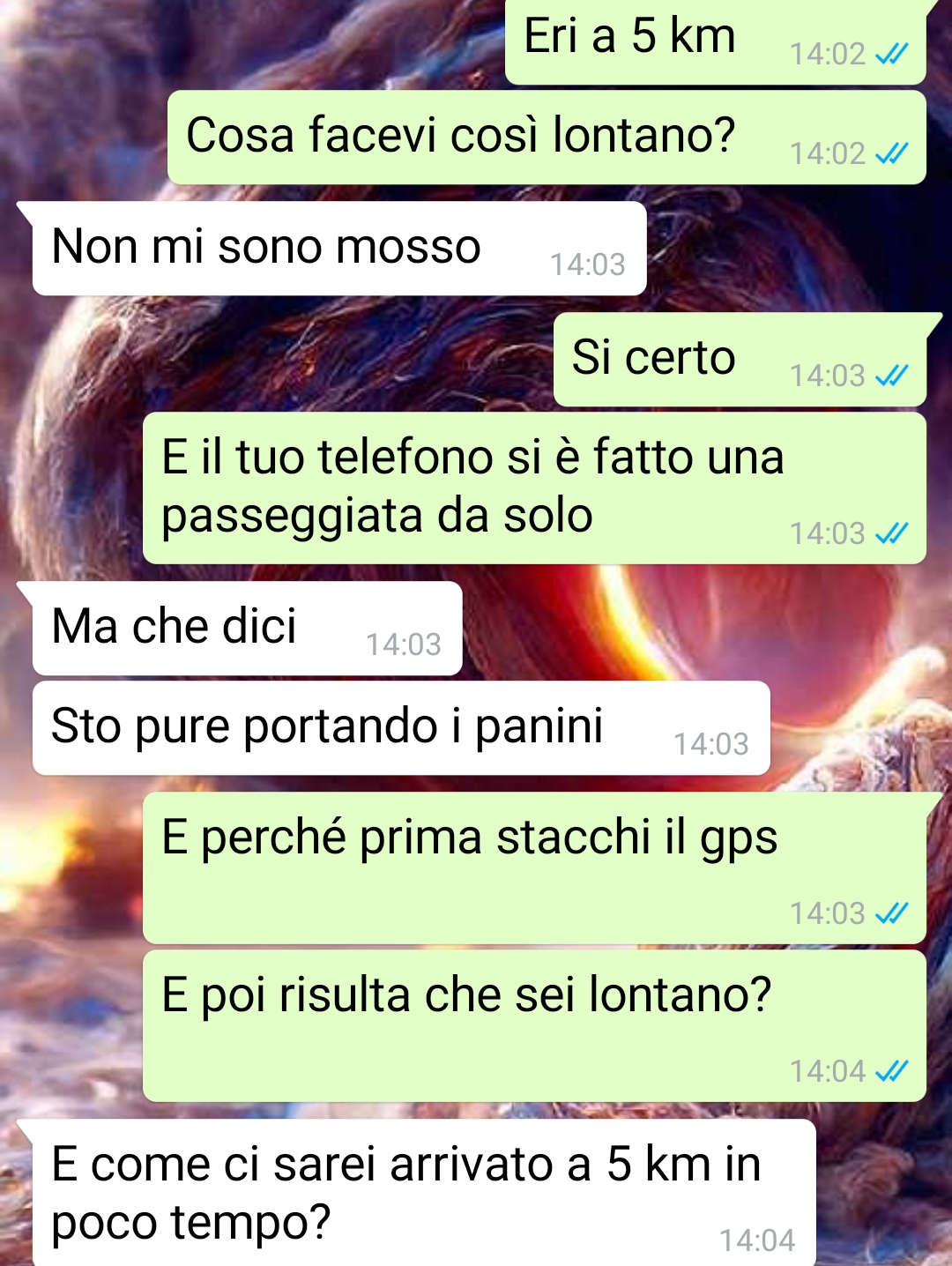This screenshot has width=952, height=1266.
Task: Tap read ticks on 'risulta che sei lontano?'
Action: pos(891,1072)
